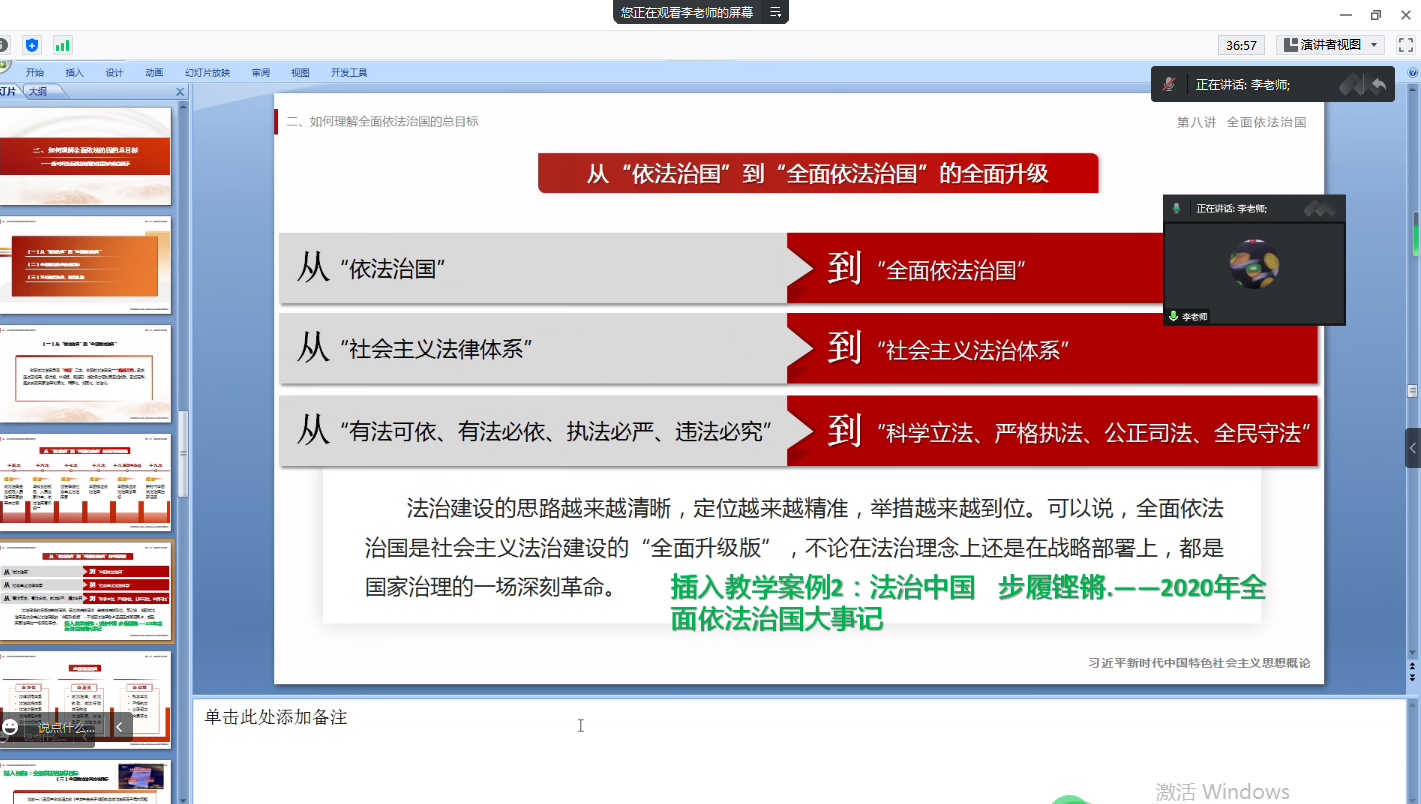
Task: Click the blue security shield icon
Action: pos(32,45)
